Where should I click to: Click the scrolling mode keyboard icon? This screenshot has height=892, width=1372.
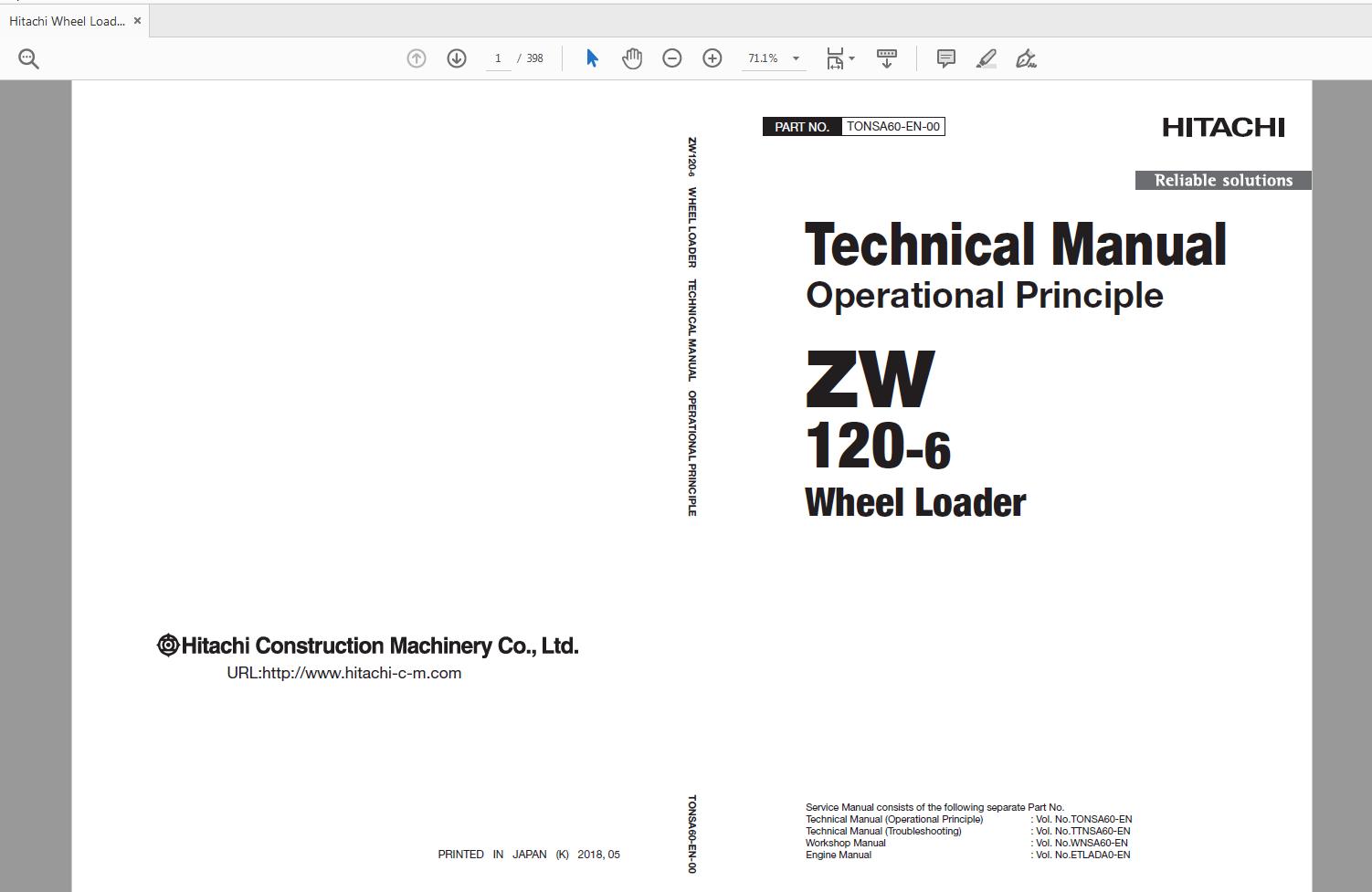click(886, 58)
